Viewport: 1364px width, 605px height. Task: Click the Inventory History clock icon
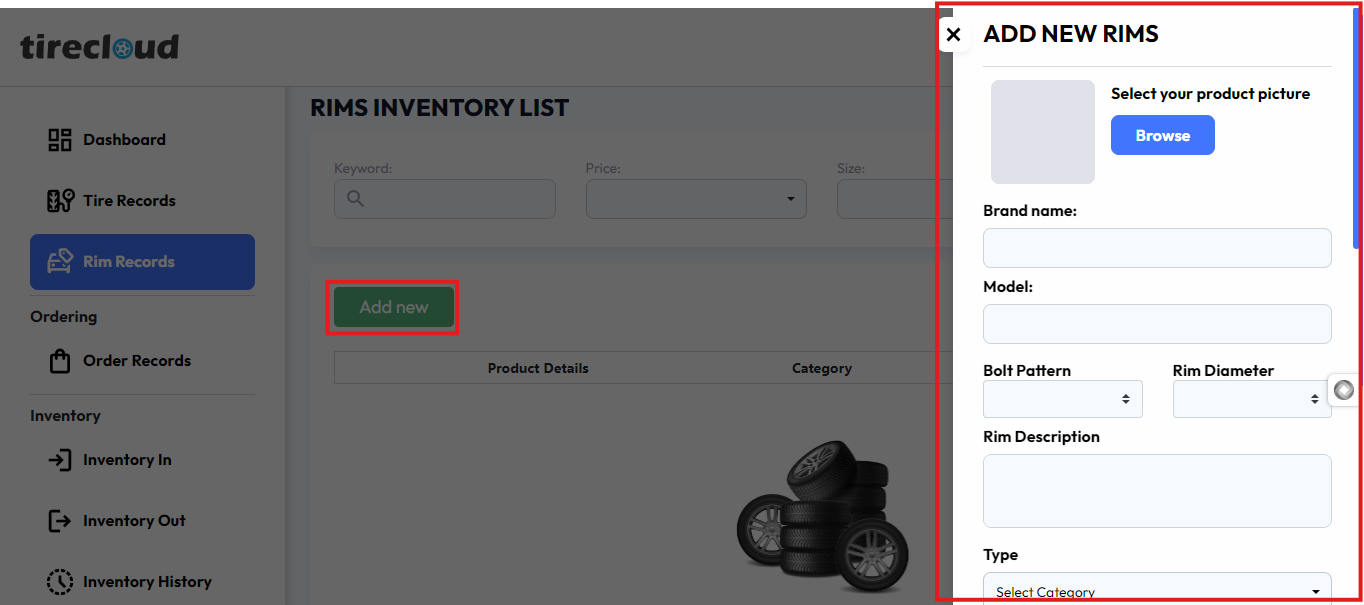pos(60,582)
